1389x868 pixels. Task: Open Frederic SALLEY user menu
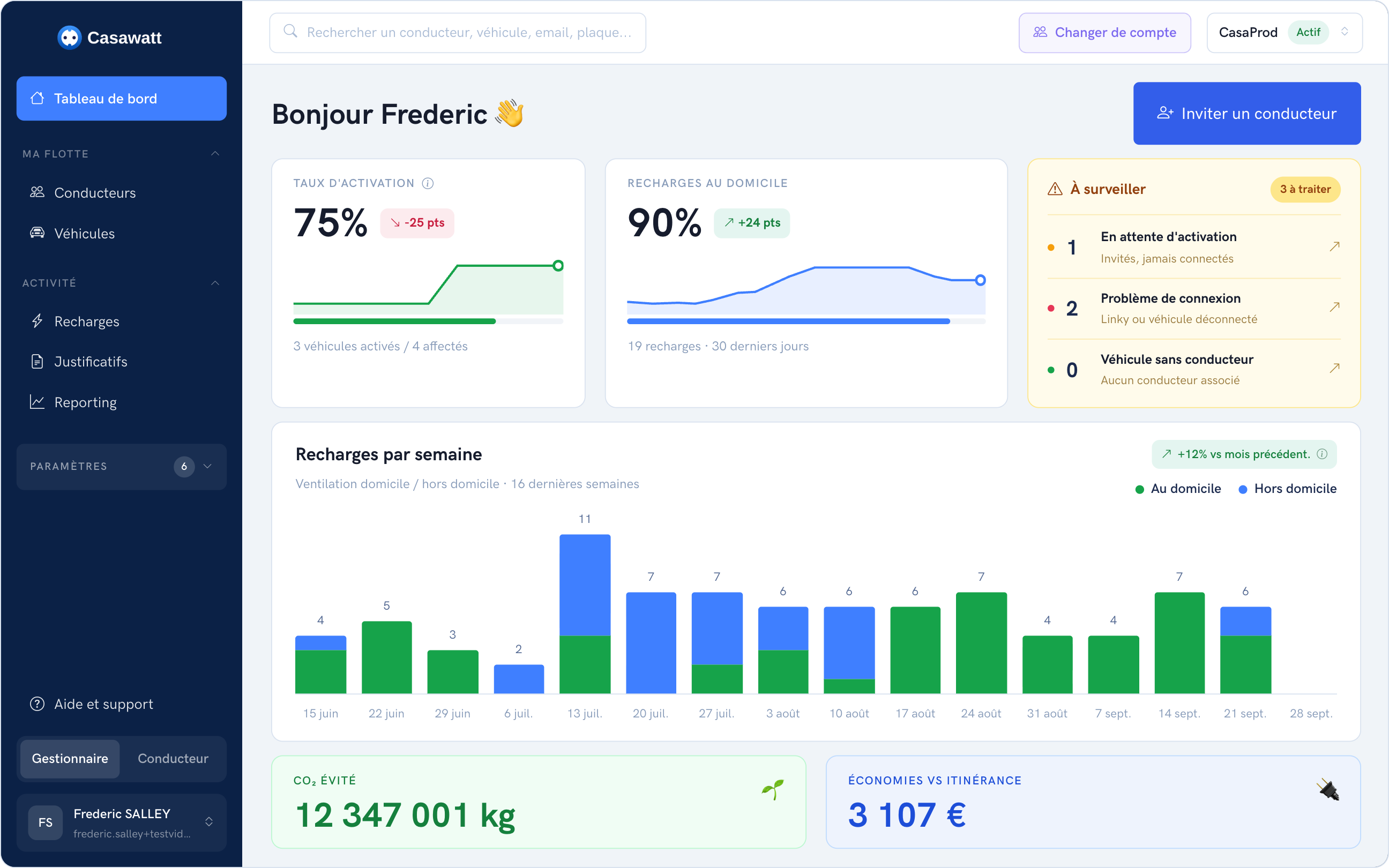point(122,822)
